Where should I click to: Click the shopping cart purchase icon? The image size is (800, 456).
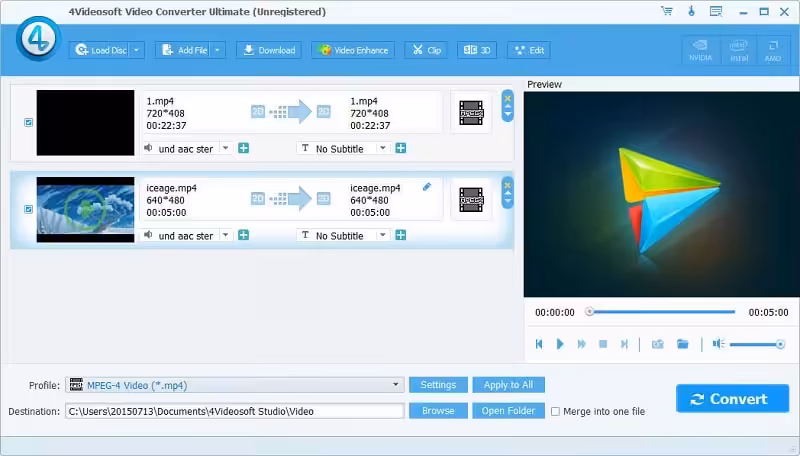click(x=667, y=11)
